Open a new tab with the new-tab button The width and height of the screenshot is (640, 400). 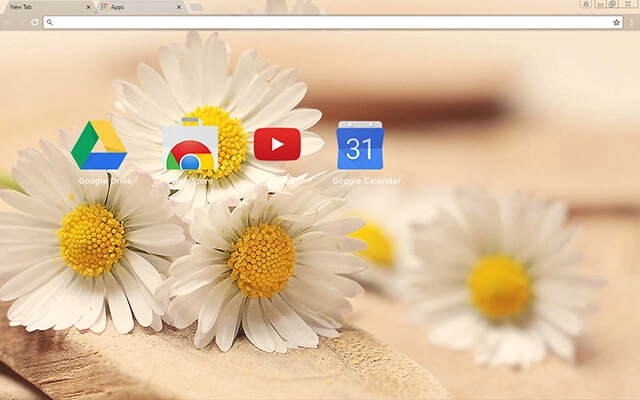[196, 7]
